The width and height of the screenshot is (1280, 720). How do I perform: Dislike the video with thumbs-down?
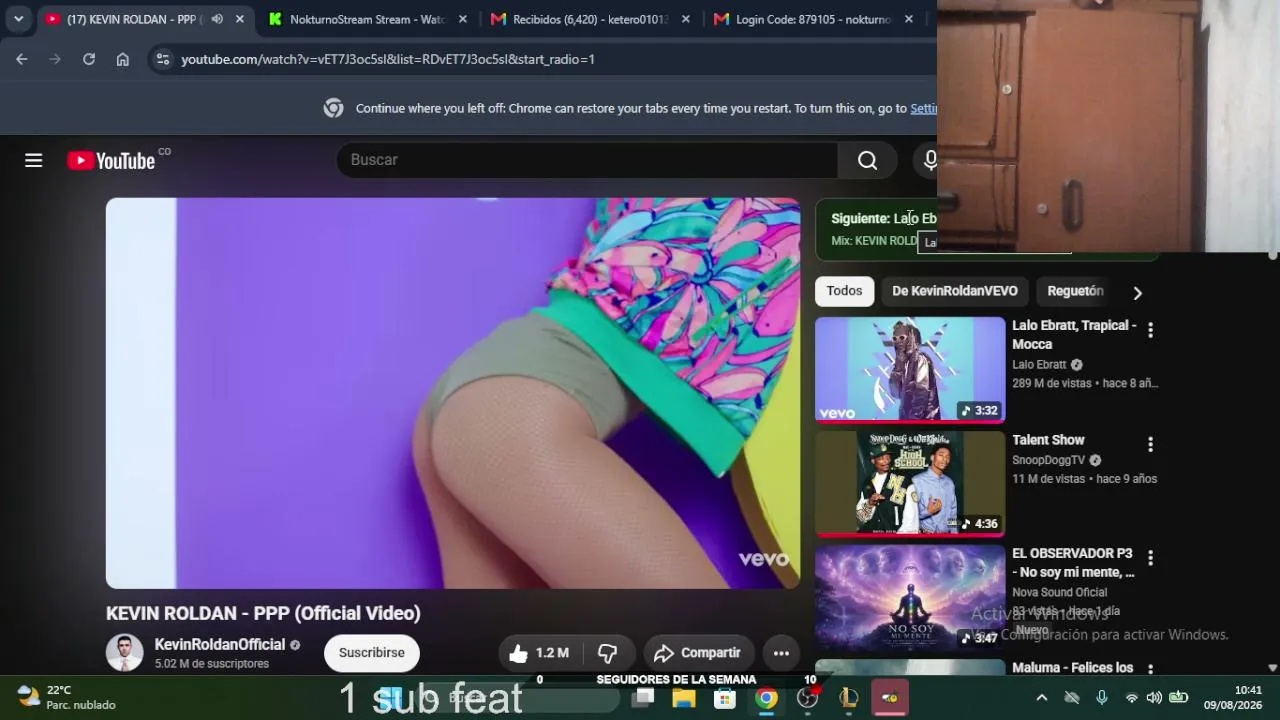(608, 653)
